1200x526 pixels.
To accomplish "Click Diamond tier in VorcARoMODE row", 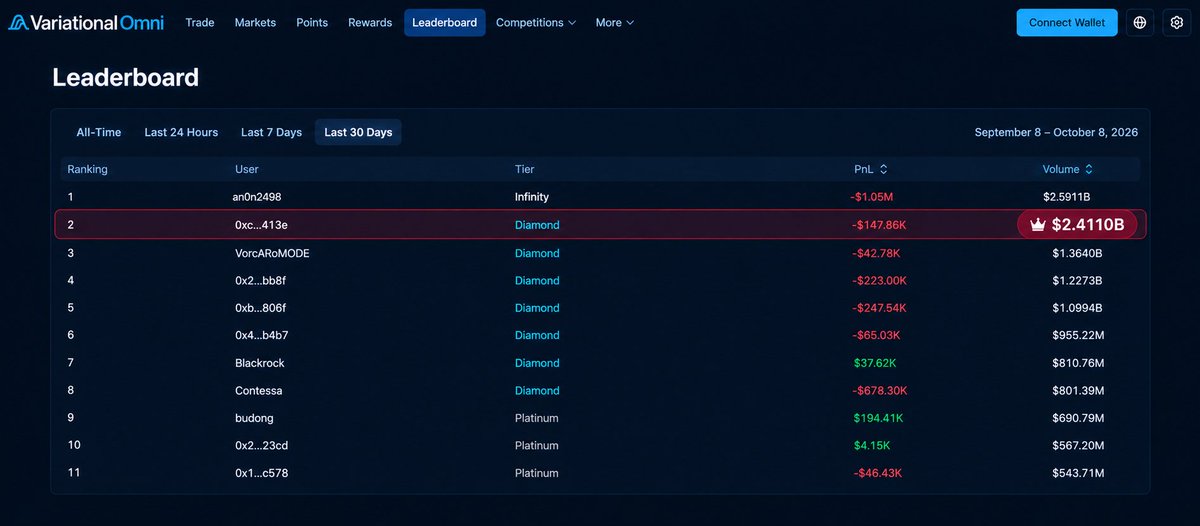I will tap(537, 253).
